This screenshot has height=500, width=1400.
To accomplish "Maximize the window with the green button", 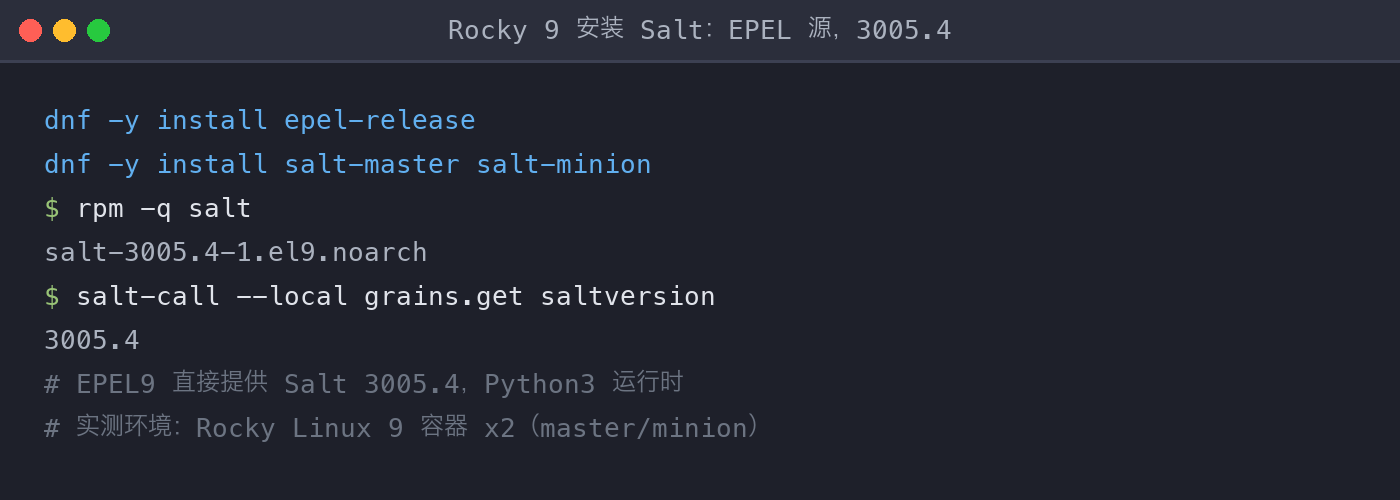I will (x=98, y=30).
